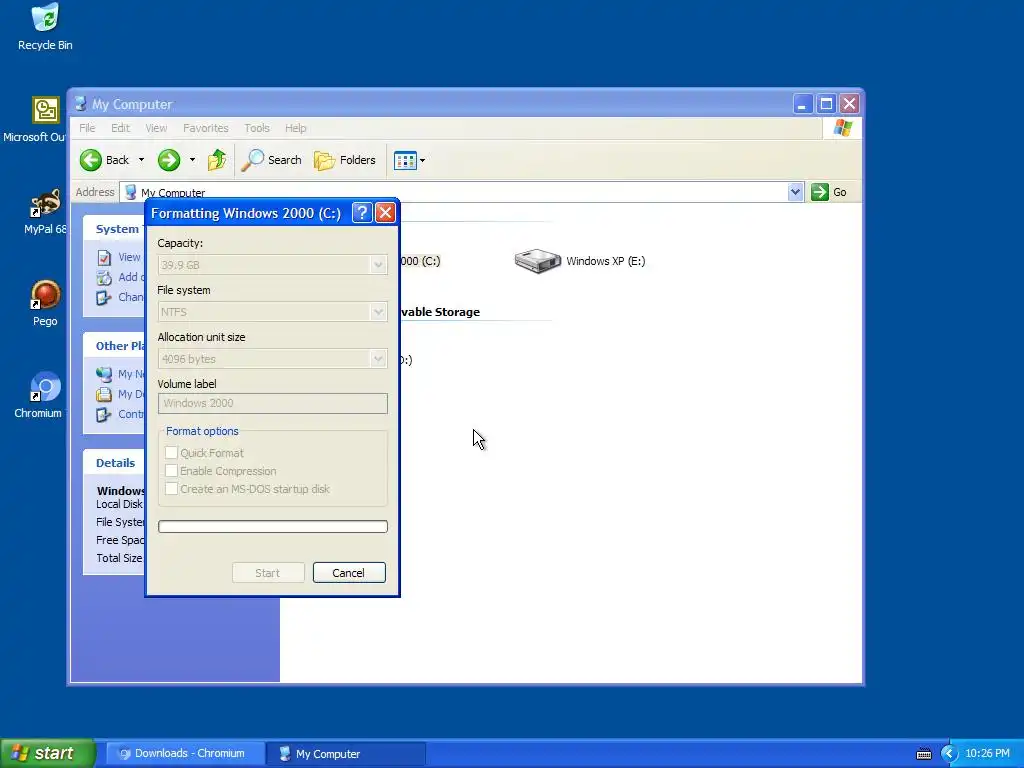This screenshot has height=768, width=1024.
Task: Click the Details panel header
Action: click(x=116, y=463)
